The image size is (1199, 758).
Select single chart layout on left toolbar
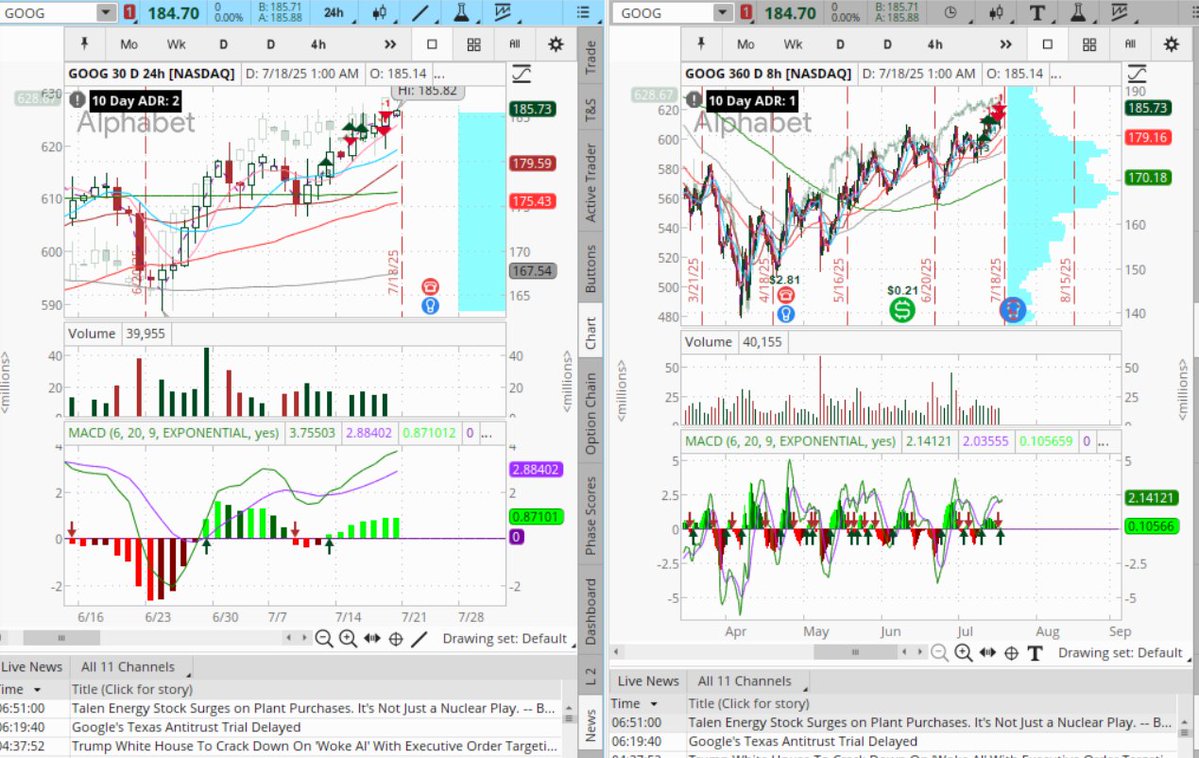point(432,44)
